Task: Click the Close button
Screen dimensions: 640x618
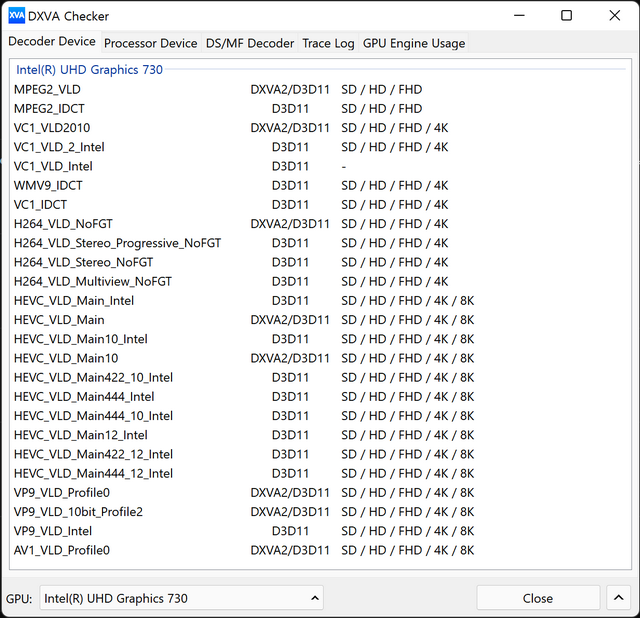Action: coord(538,598)
